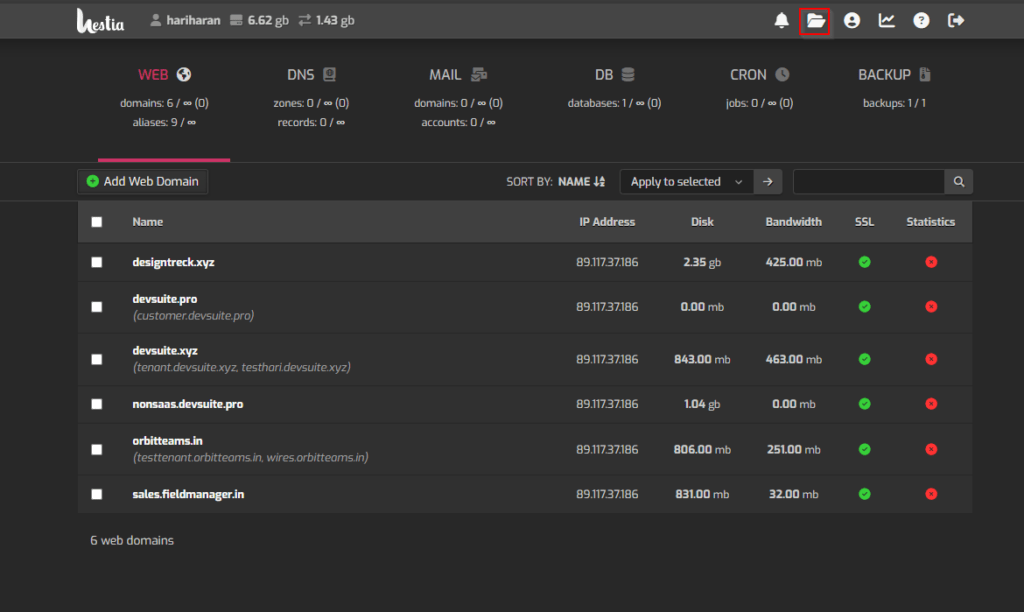Click the SSL green check for devsuite.xyz
Screen dimensions: 1024x612
[865, 359]
